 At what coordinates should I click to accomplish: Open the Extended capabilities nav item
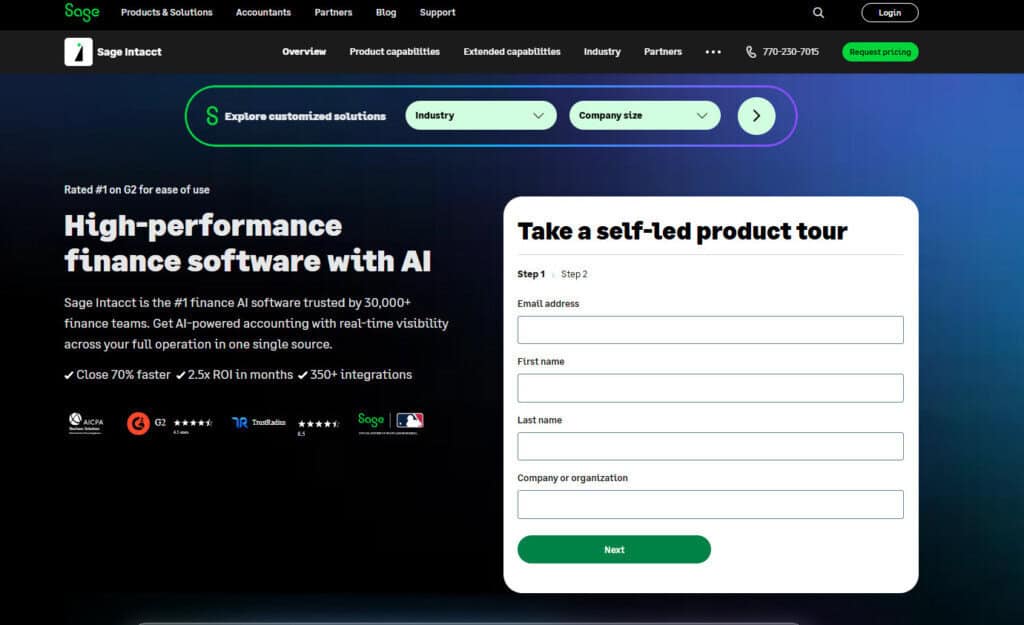(x=511, y=52)
